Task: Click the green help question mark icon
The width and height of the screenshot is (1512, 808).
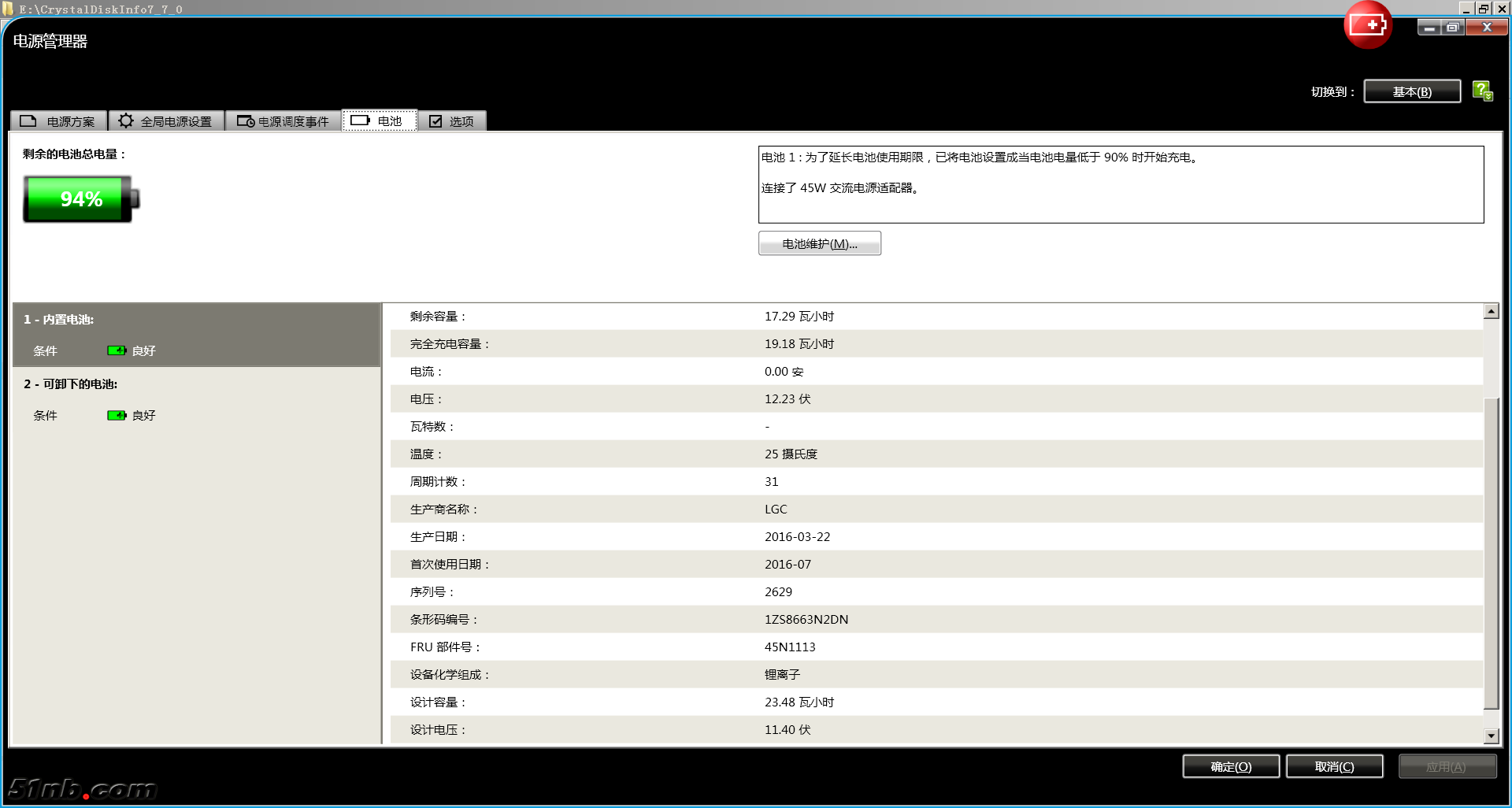Action: click(x=1482, y=91)
